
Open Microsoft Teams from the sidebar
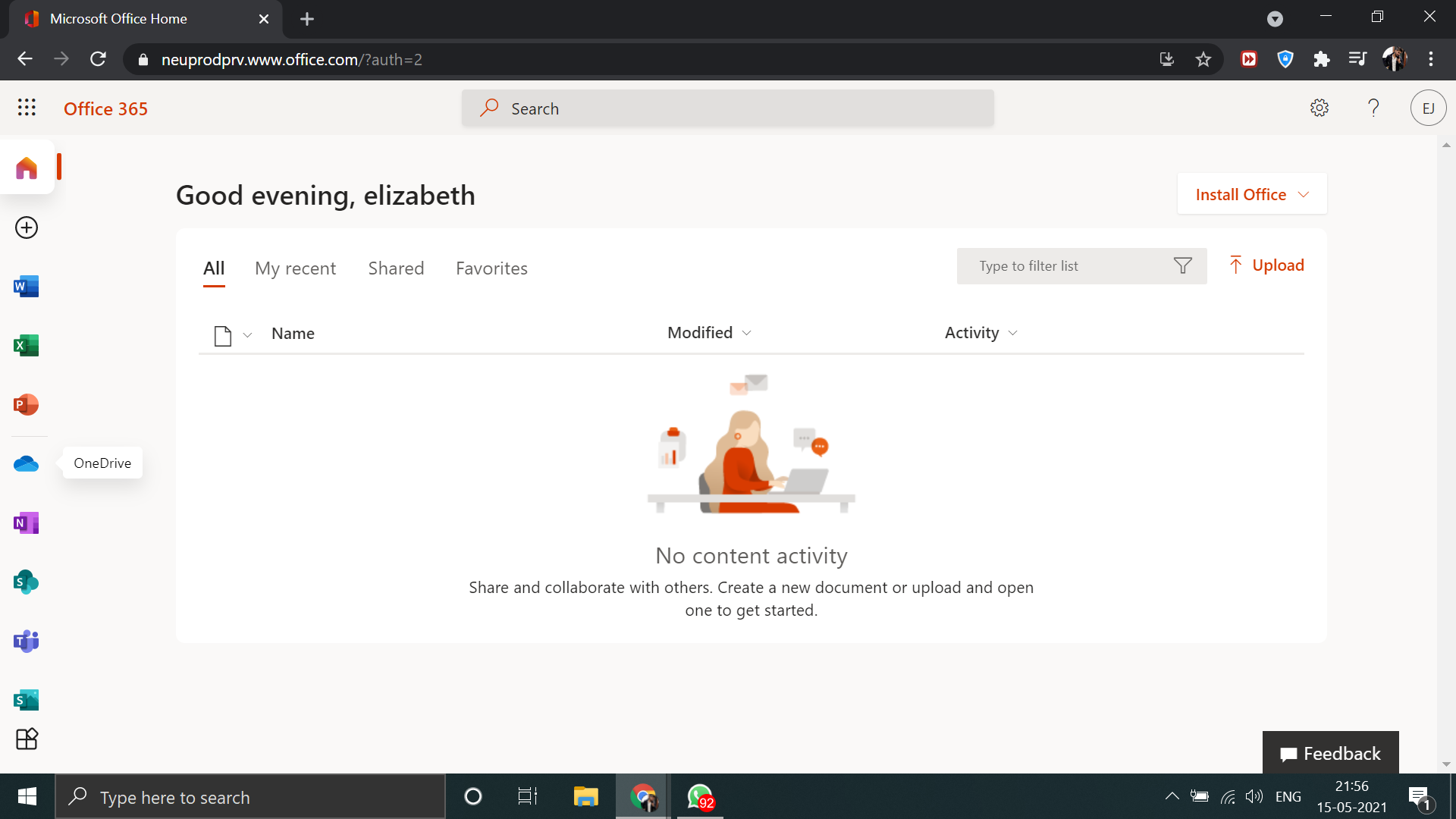[x=27, y=642]
